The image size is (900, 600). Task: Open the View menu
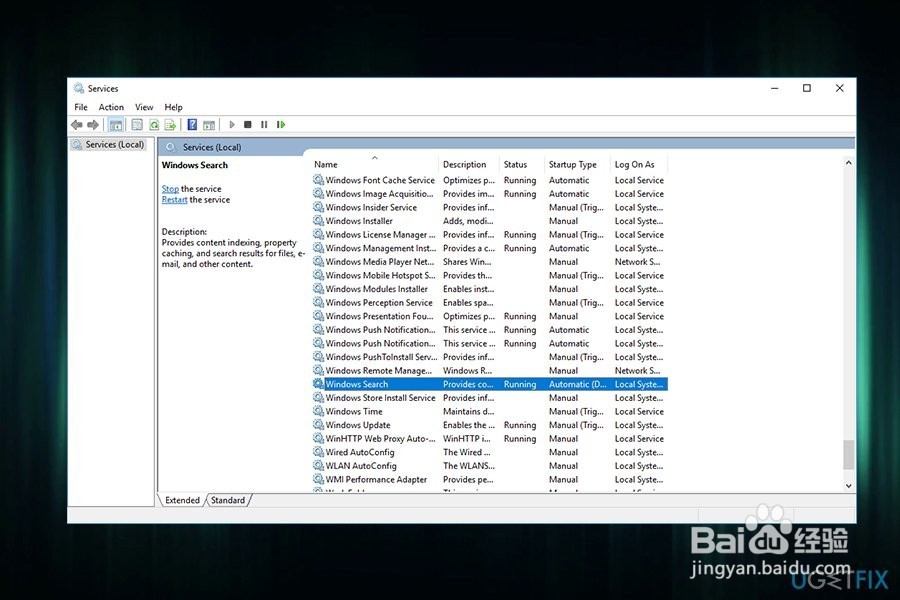(x=144, y=107)
